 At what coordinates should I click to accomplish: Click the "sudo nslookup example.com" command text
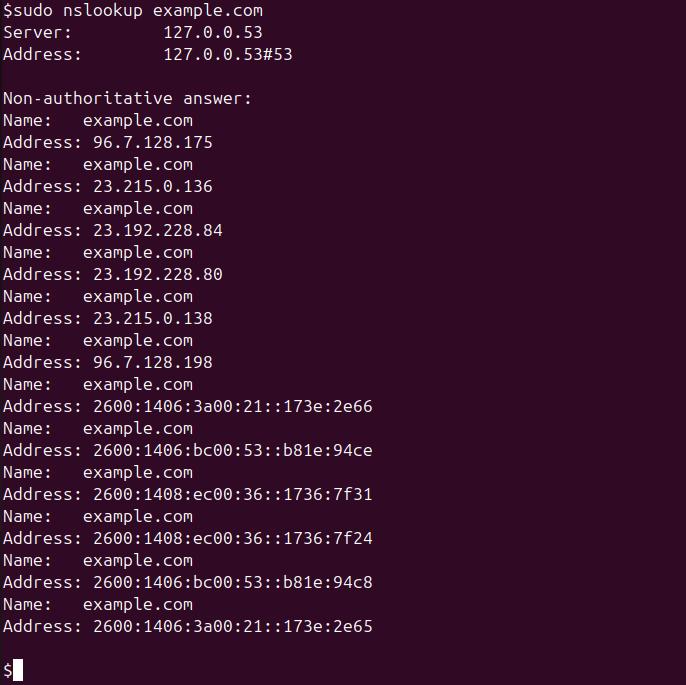click(138, 10)
